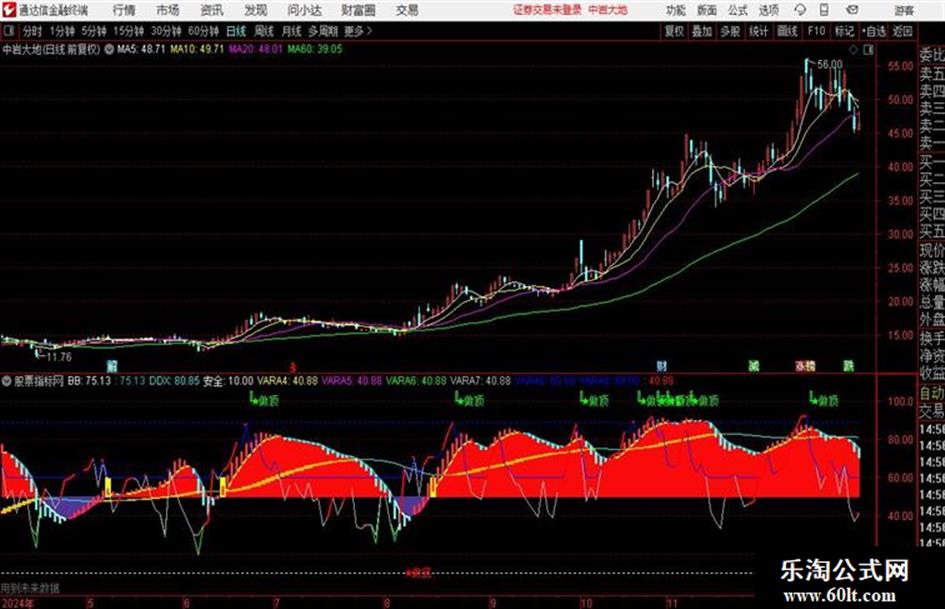Open the 多周期 multi-period view
This screenshot has height=609, width=945.
323,31
